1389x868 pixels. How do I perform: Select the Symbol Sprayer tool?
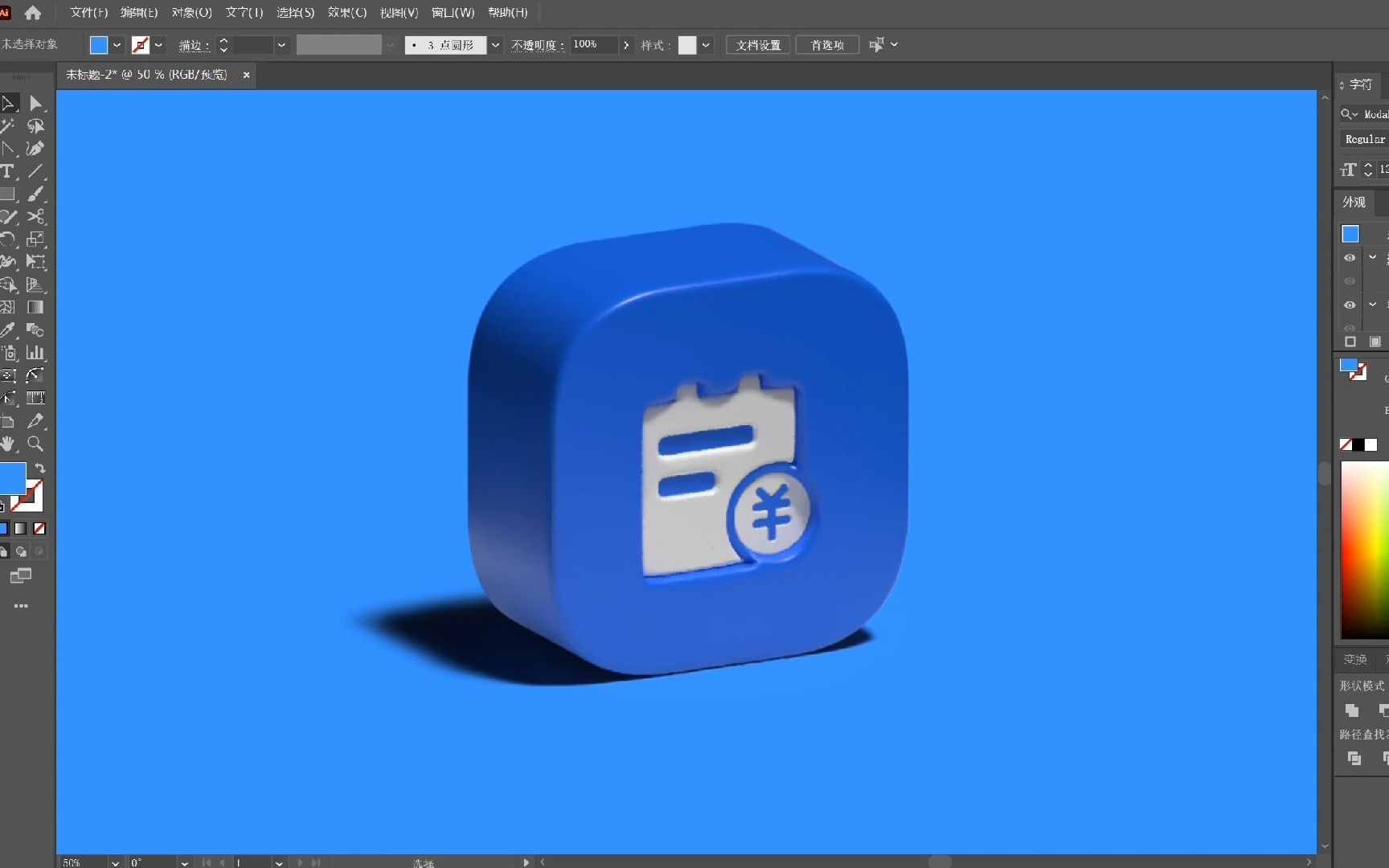coord(8,352)
